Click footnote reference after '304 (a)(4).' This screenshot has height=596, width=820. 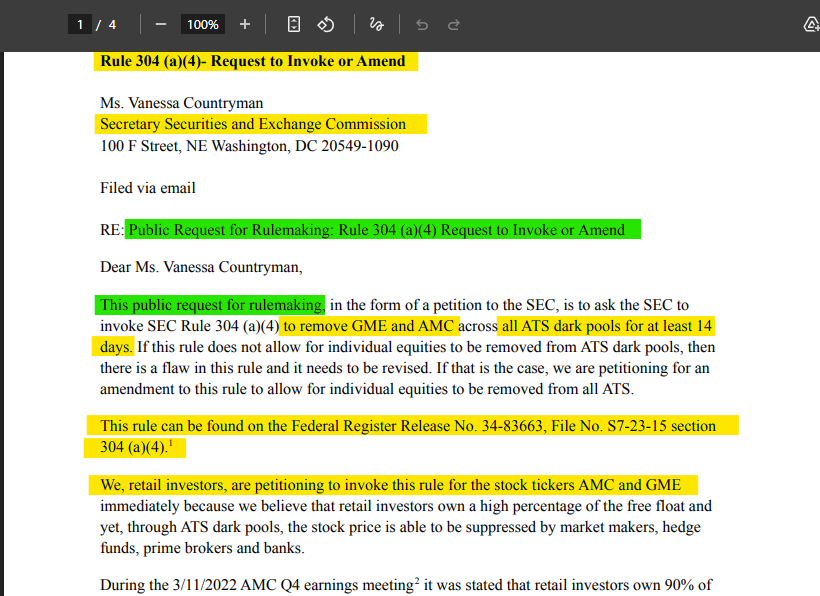coord(171,443)
